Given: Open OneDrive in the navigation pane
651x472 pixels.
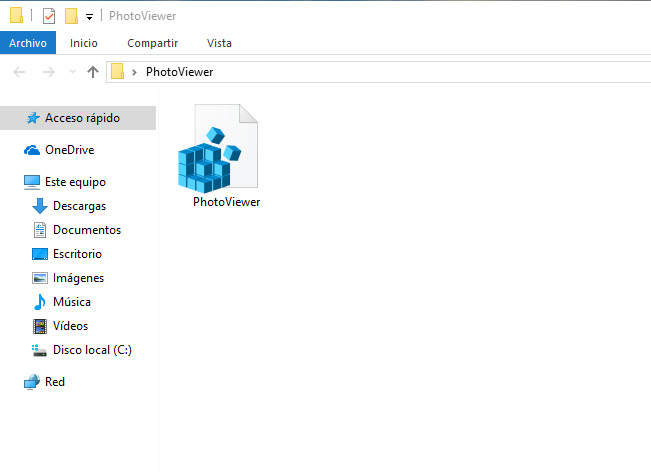Looking at the screenshot, I should (x=69, y=150).
